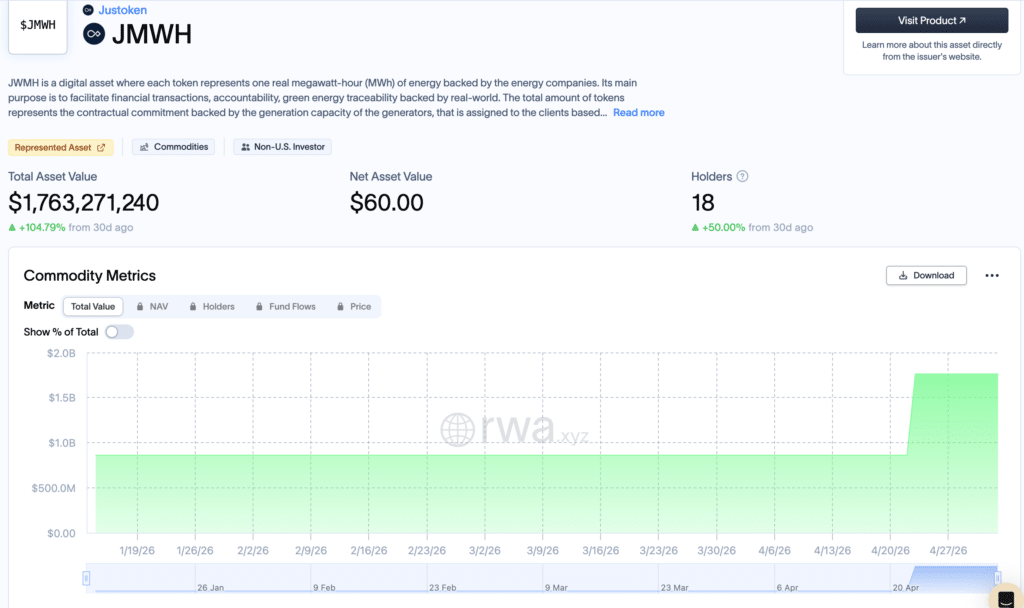Click +104.79% change indicator
Viewport: 1024px width, 608px height.
37,227
